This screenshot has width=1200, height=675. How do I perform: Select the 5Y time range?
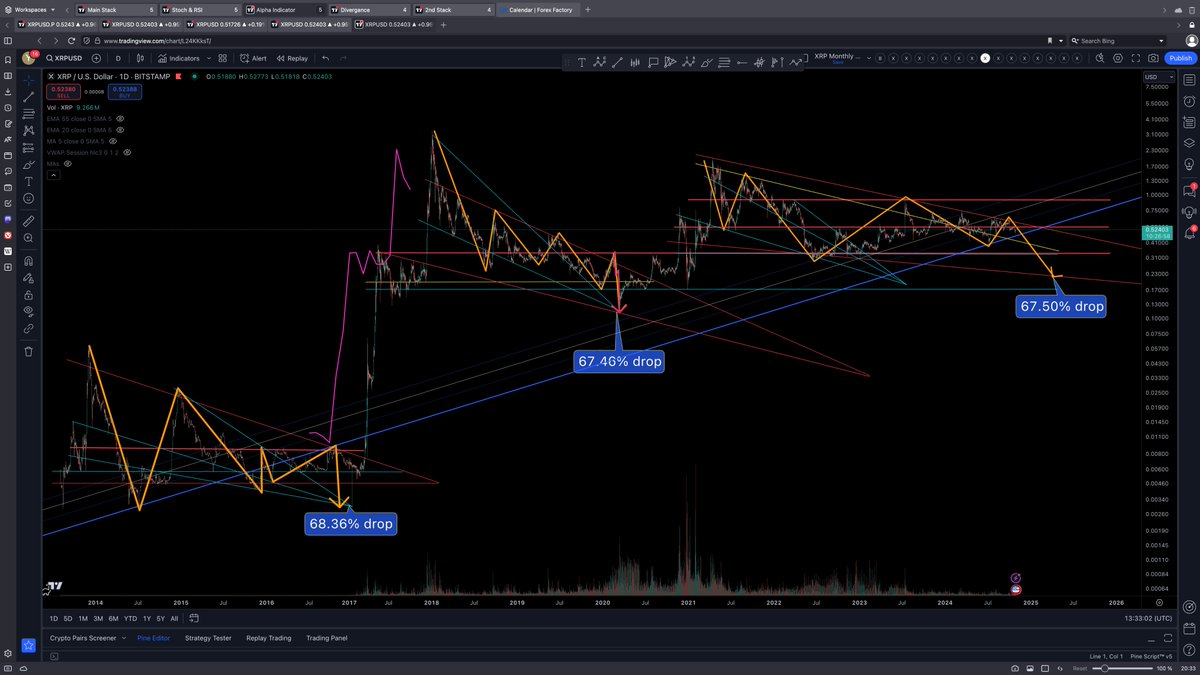point(160,618)
